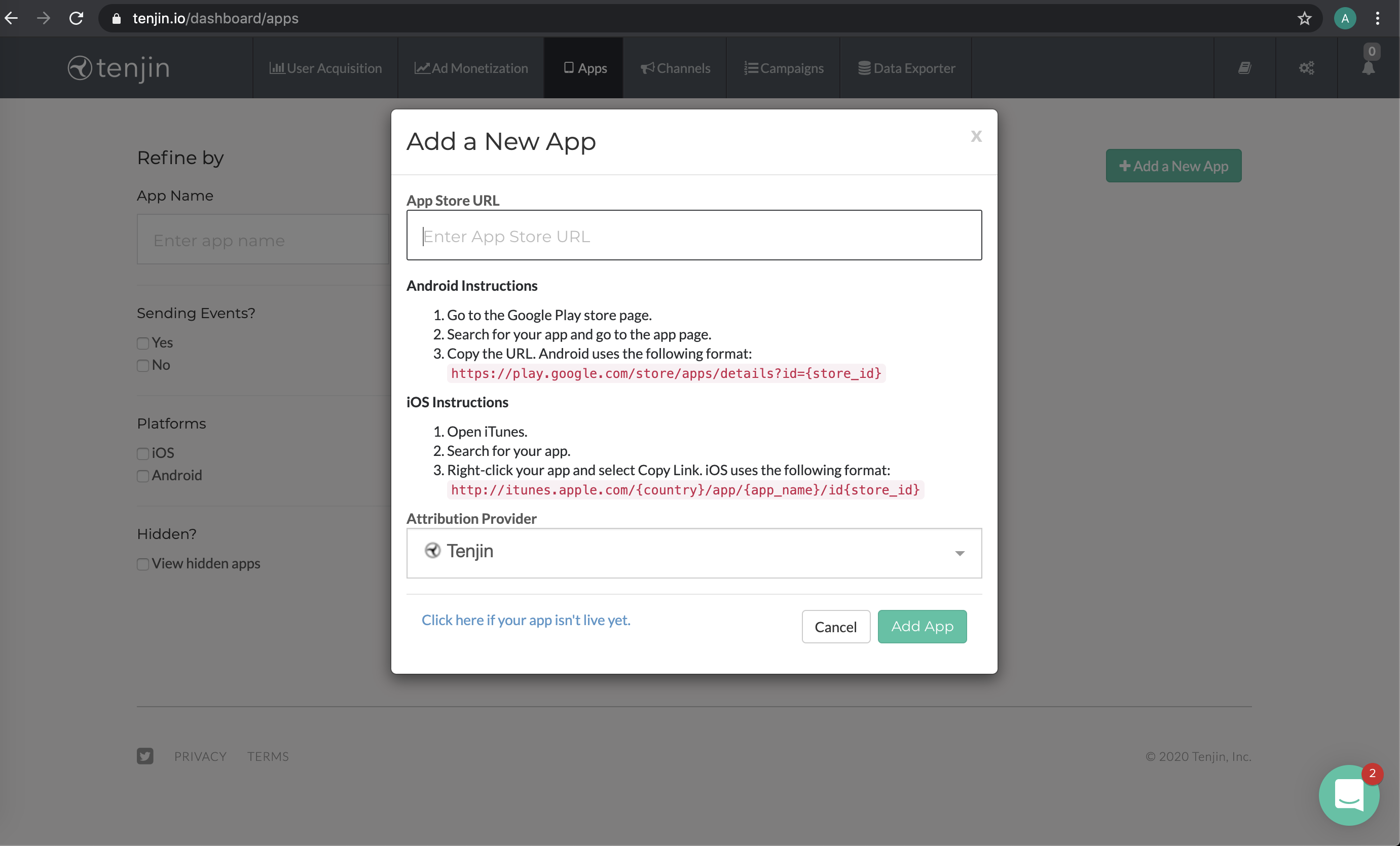Image resolution: width=1400 pixels, height=846 pixels.
Task: Open the Intercom chat bubble
Action: 1349,795
